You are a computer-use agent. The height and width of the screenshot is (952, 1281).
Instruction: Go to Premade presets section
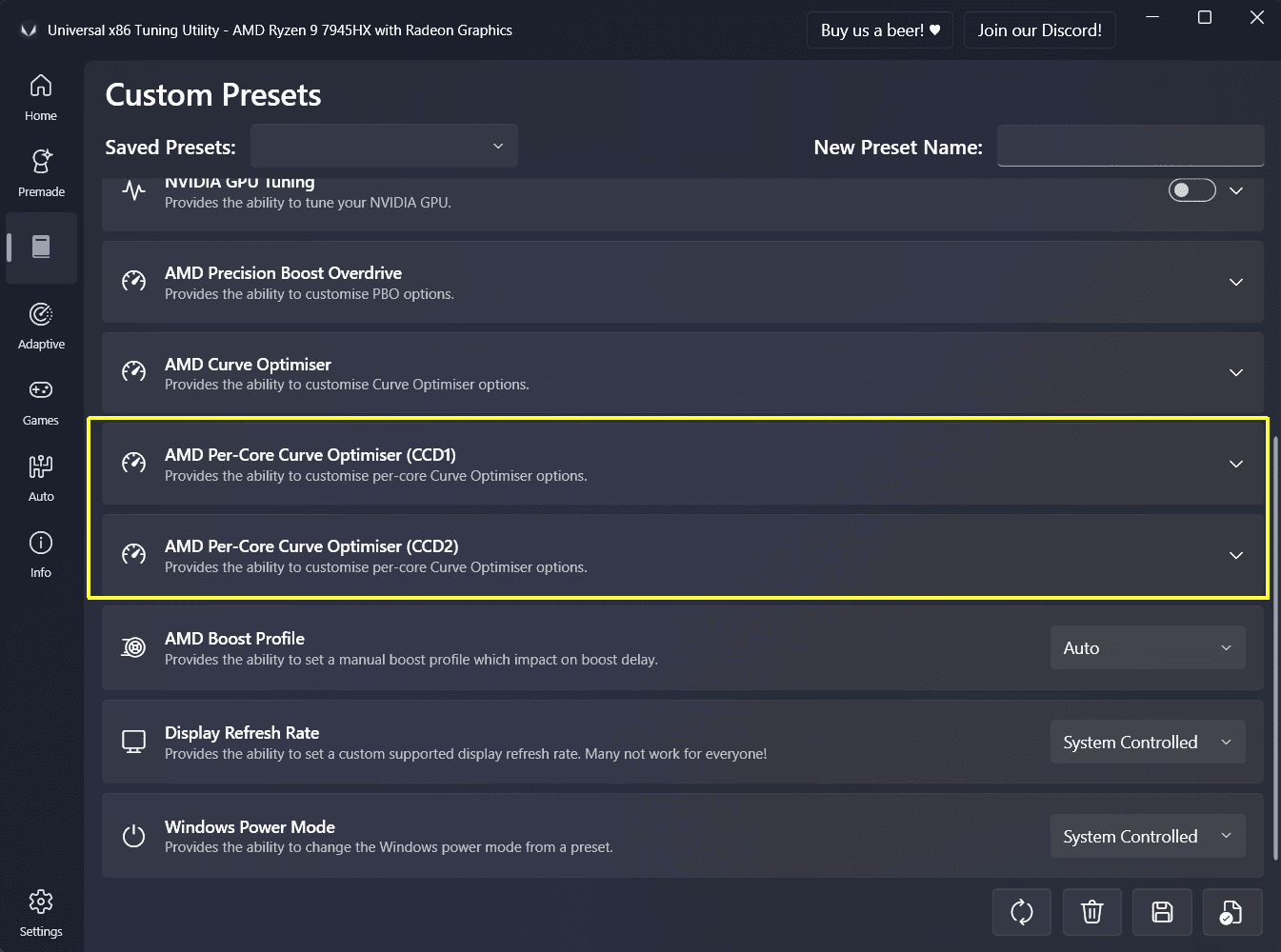(41, 173)
